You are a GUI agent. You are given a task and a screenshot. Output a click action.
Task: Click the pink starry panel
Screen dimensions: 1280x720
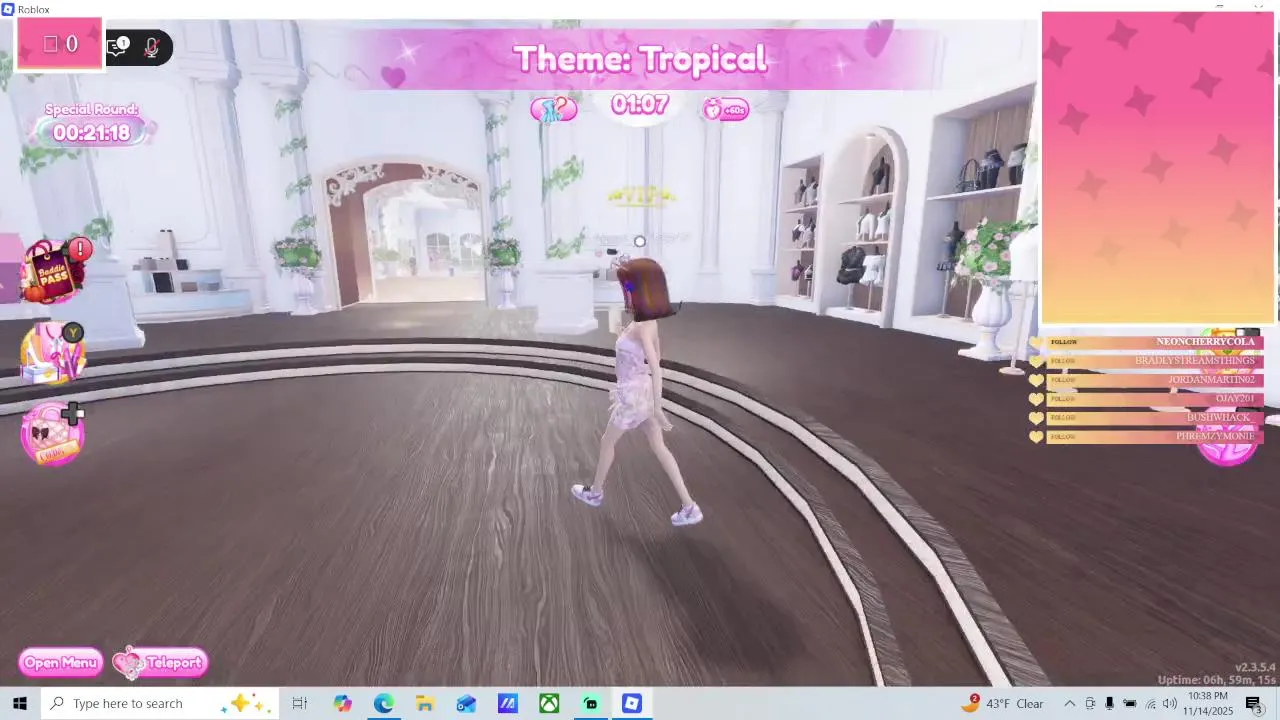[x=1158, y=168]
